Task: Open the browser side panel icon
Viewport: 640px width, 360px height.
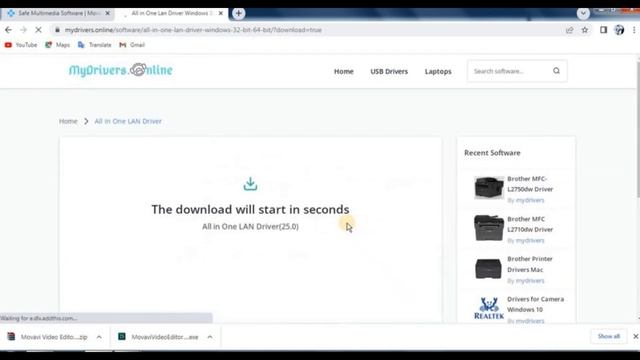Action: point(603,30)
